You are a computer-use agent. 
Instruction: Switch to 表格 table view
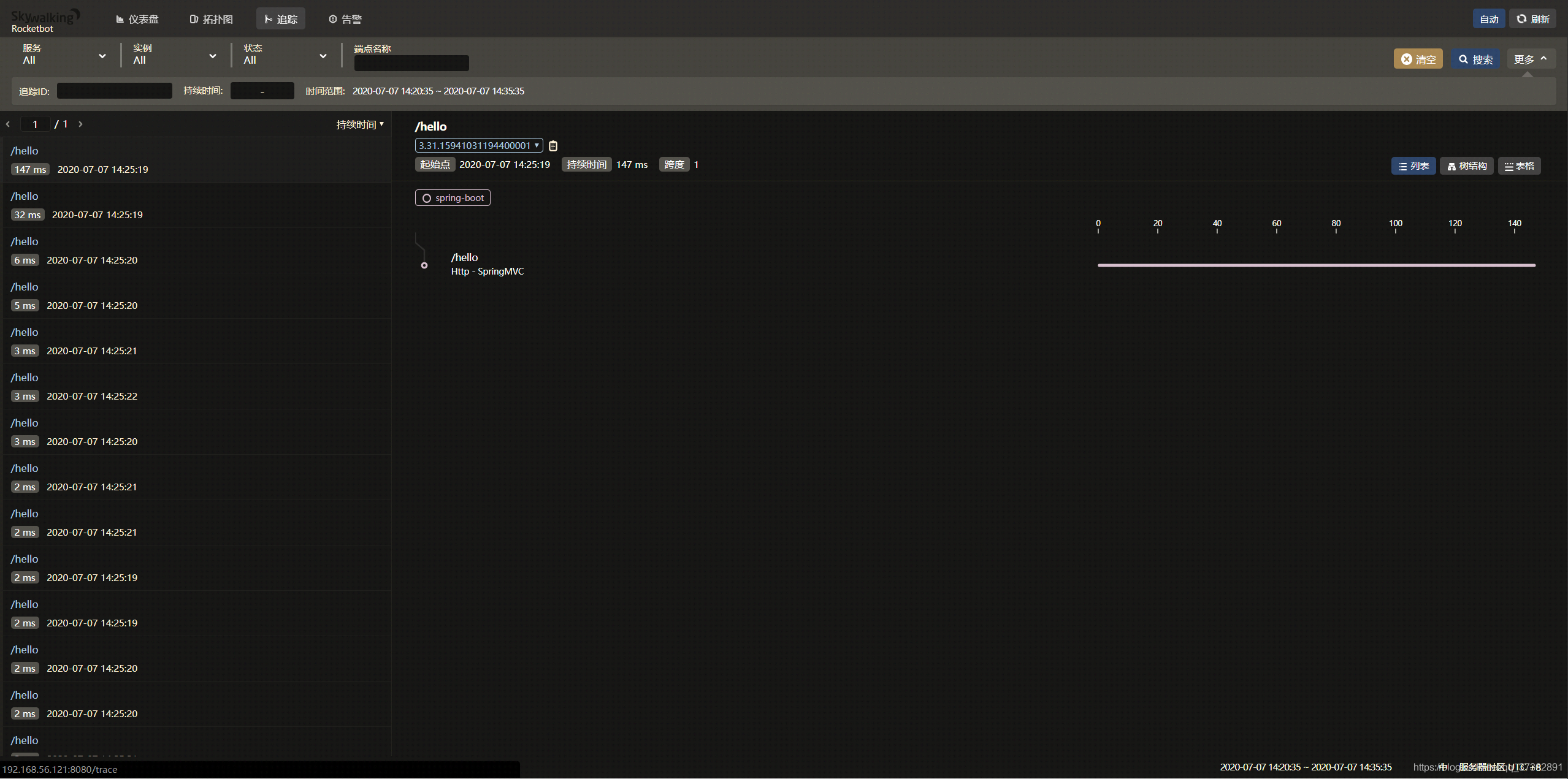tap(1519, 166)
